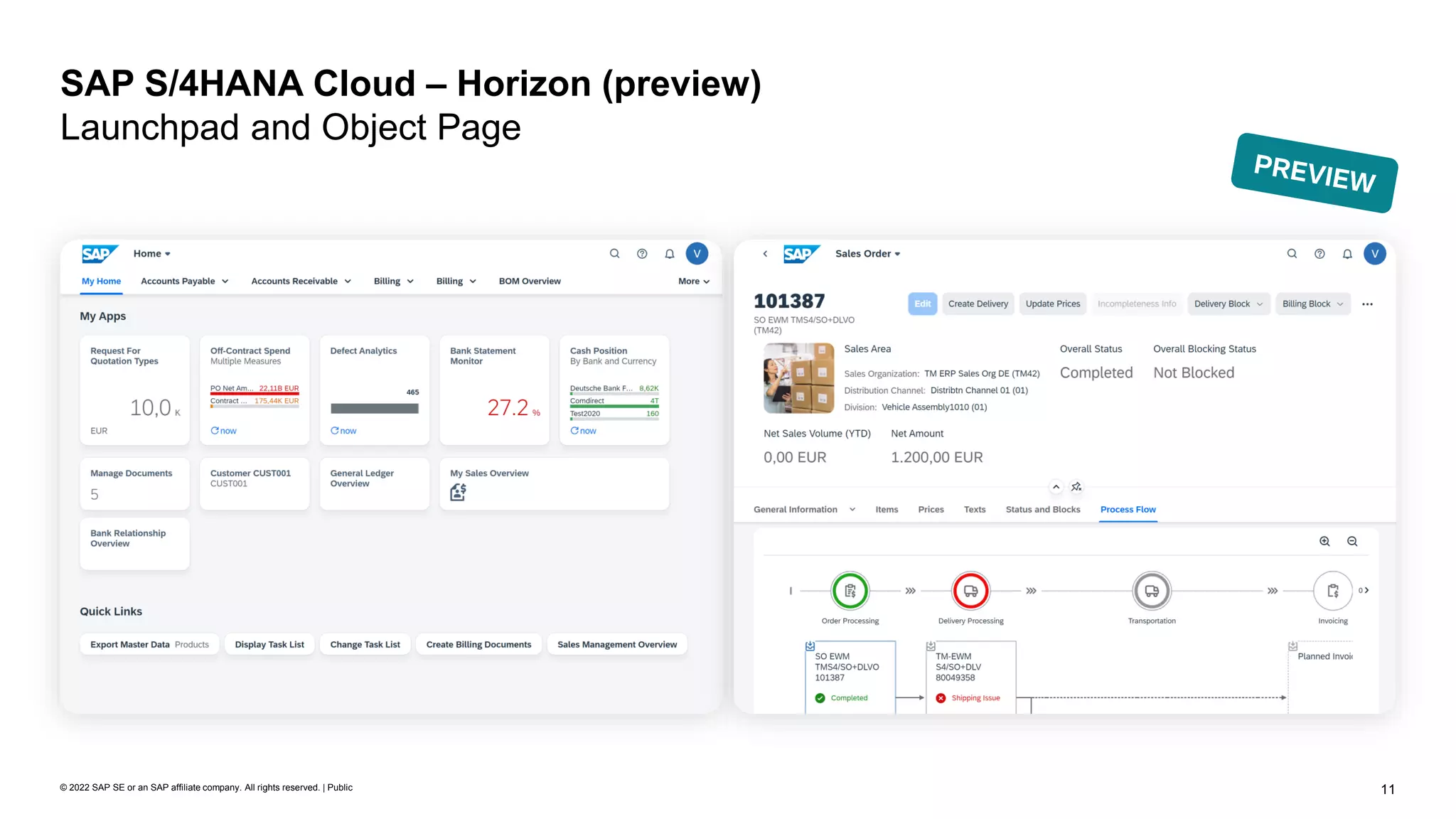The image size is (1456, 819).
Task: Refresh the Off-Contract Spend tile
Action: tap(223, 431)
